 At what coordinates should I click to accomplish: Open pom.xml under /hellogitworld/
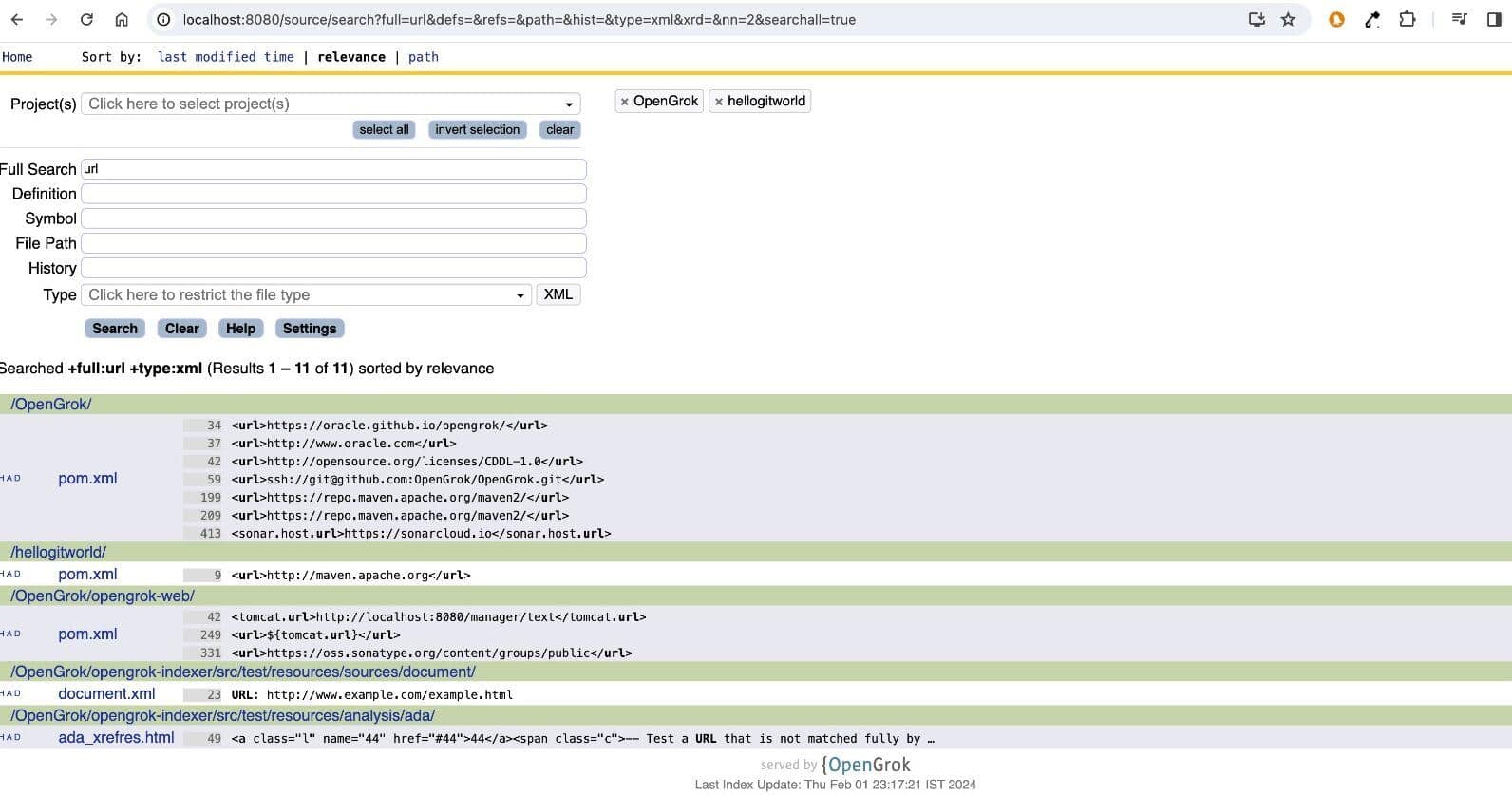click(x=87, y=575)
